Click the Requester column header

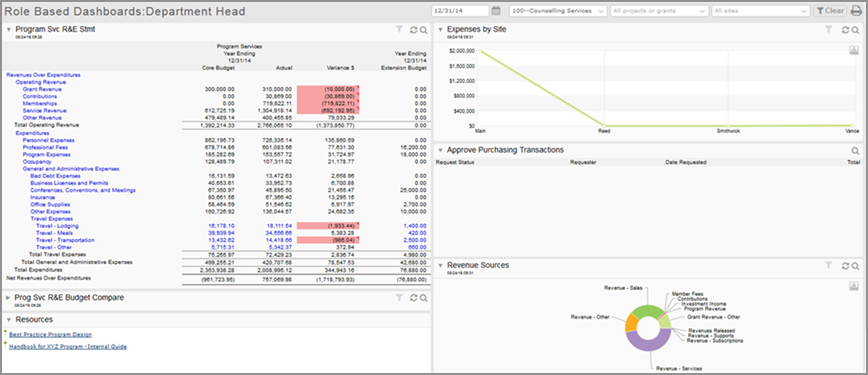pos(583,162)
